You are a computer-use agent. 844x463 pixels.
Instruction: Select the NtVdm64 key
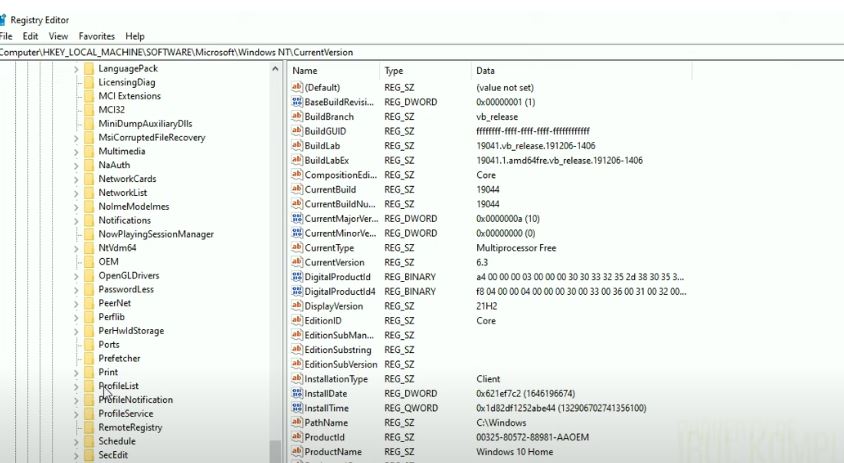(x=117, y=248)
